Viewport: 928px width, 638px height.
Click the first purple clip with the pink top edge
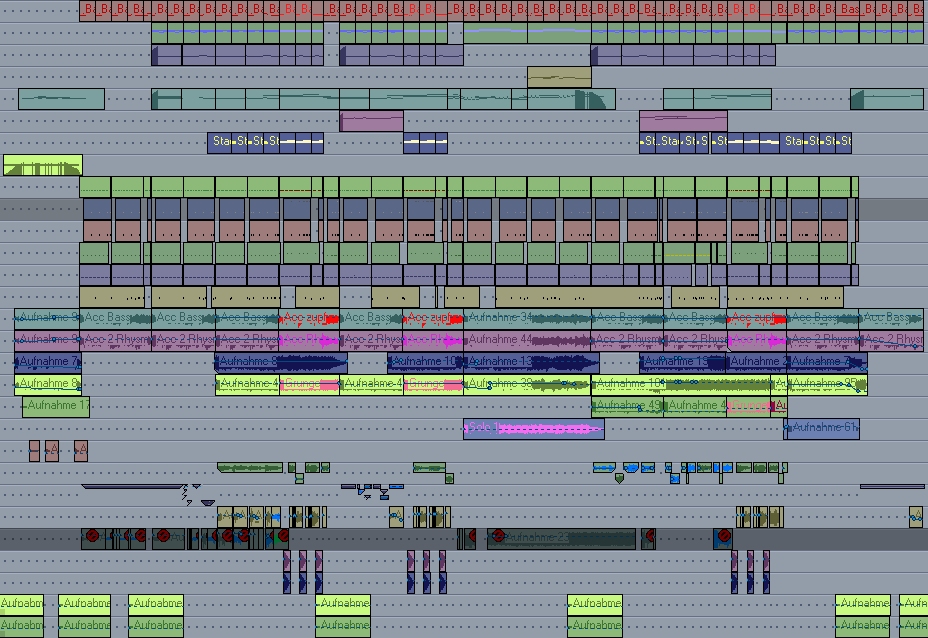(x=371, y=122)
